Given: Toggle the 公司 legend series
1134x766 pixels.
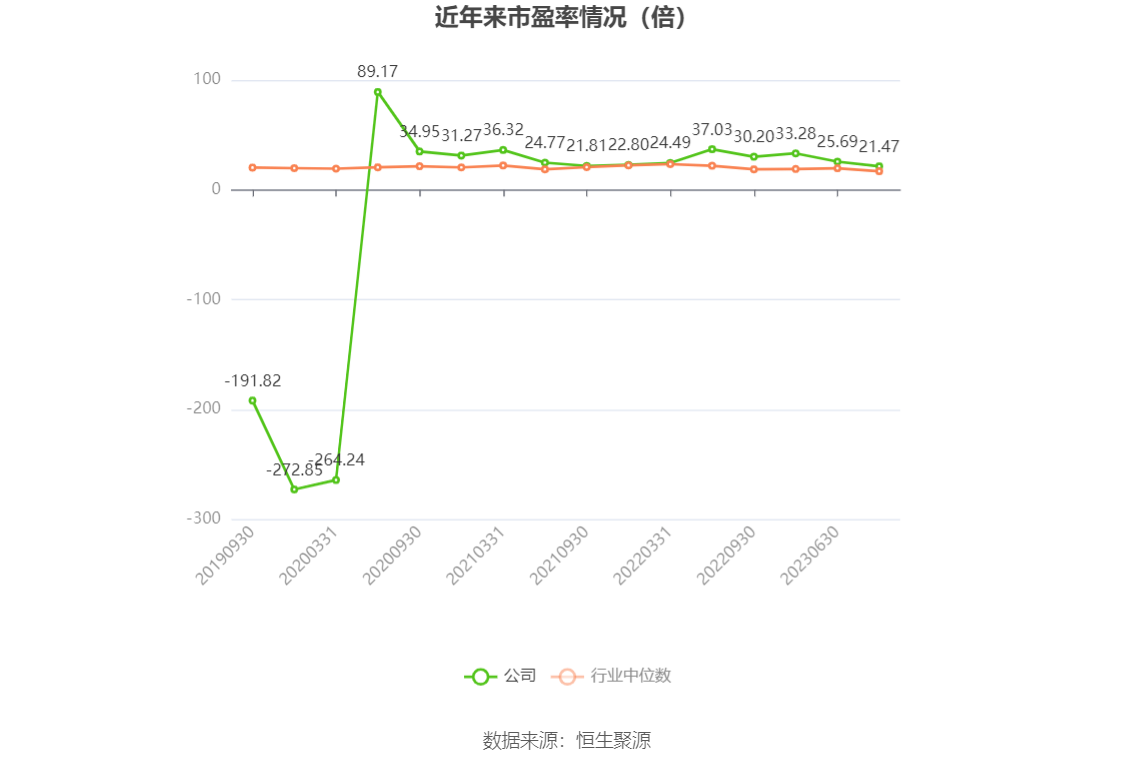Looking at the screenshot, I should click(x=500, y=676).
